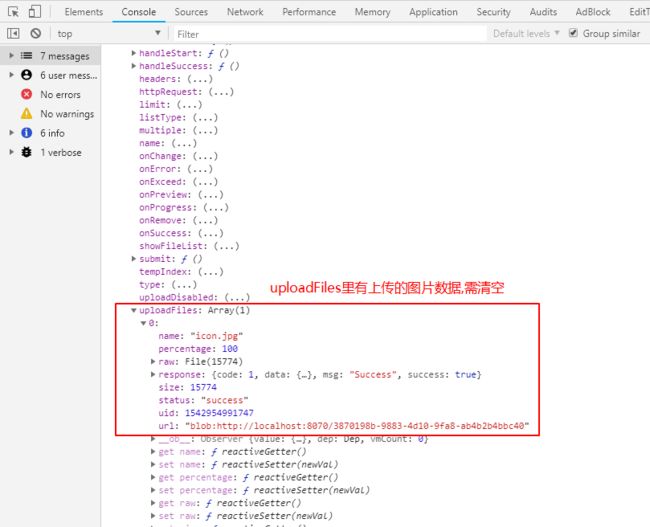Expand the handleSuccess function entry
The image size is (650, 527).
(133, 66)
